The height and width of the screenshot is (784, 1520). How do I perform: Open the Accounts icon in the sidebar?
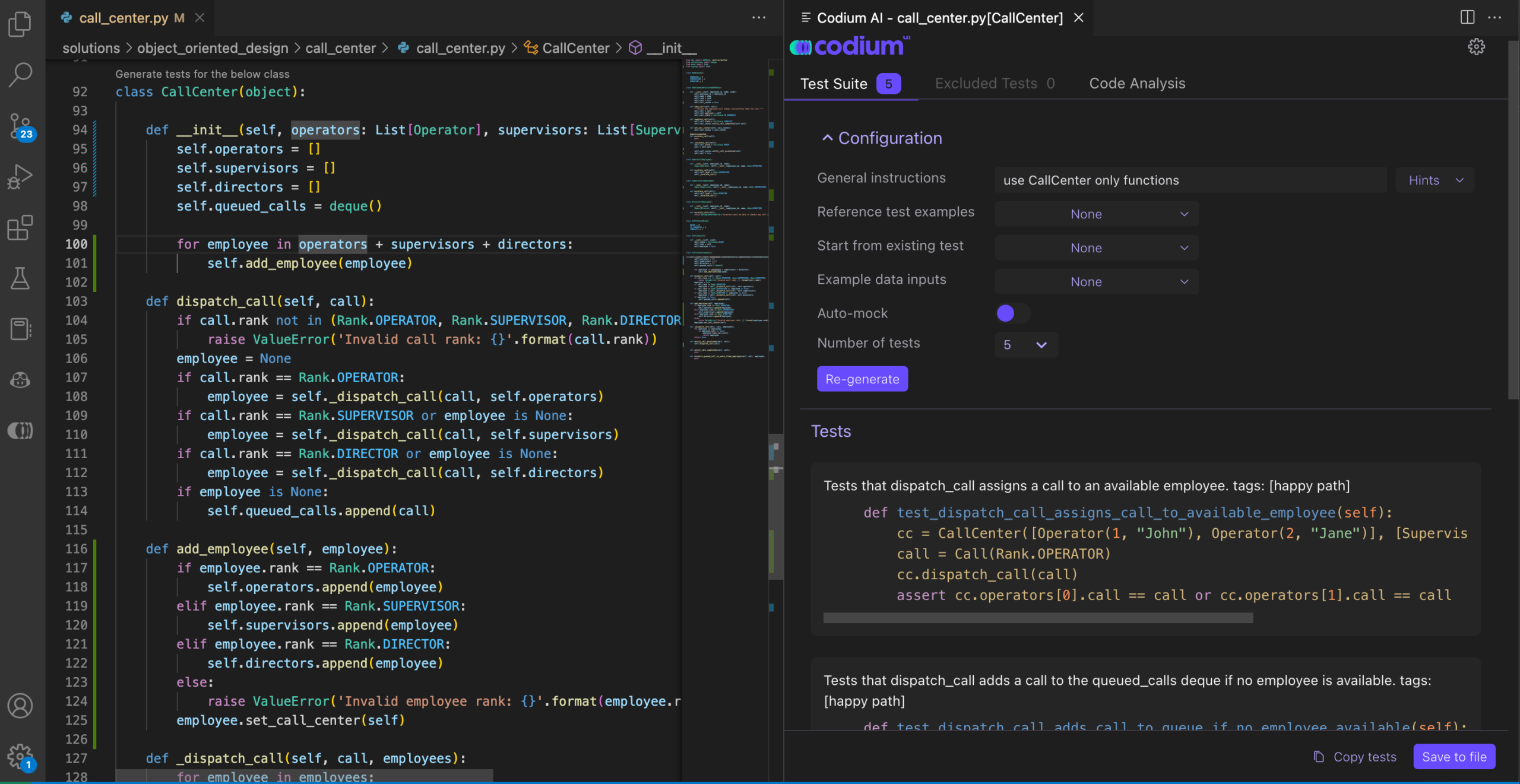[x=20, y=705]
